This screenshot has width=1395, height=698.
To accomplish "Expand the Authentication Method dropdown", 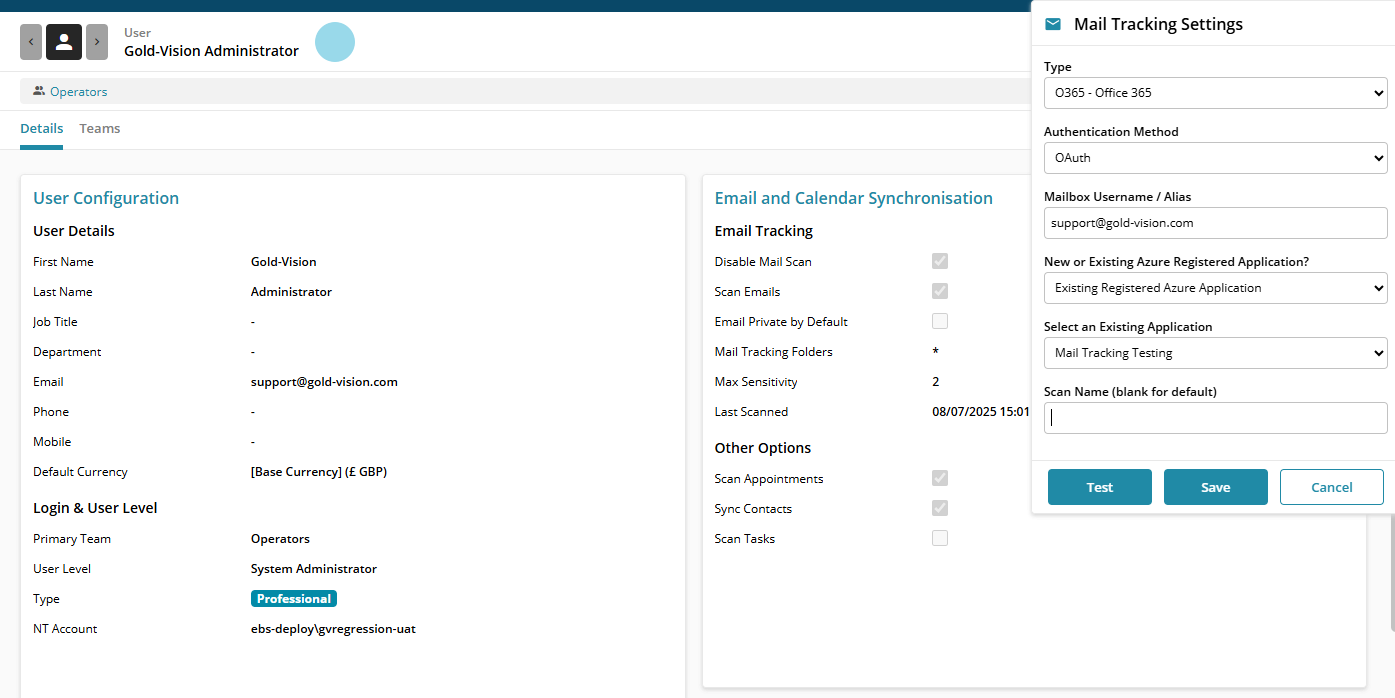I will [1215, 158].
